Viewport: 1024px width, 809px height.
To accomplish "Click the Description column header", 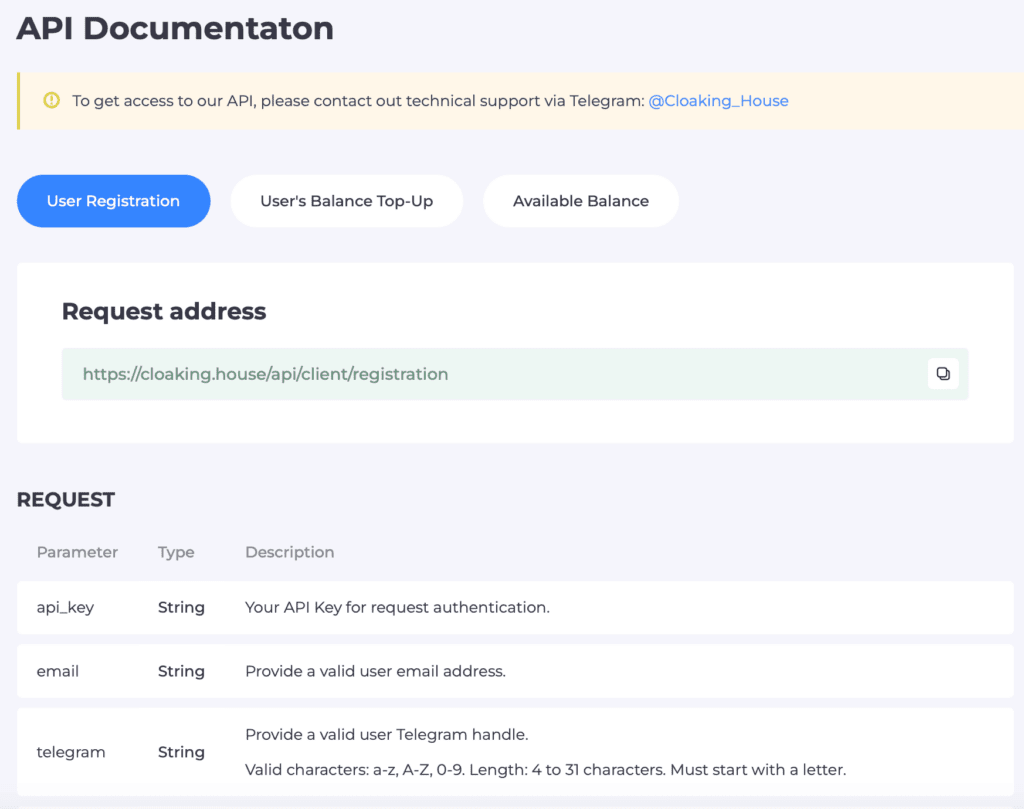I will [x=289, y=552].
